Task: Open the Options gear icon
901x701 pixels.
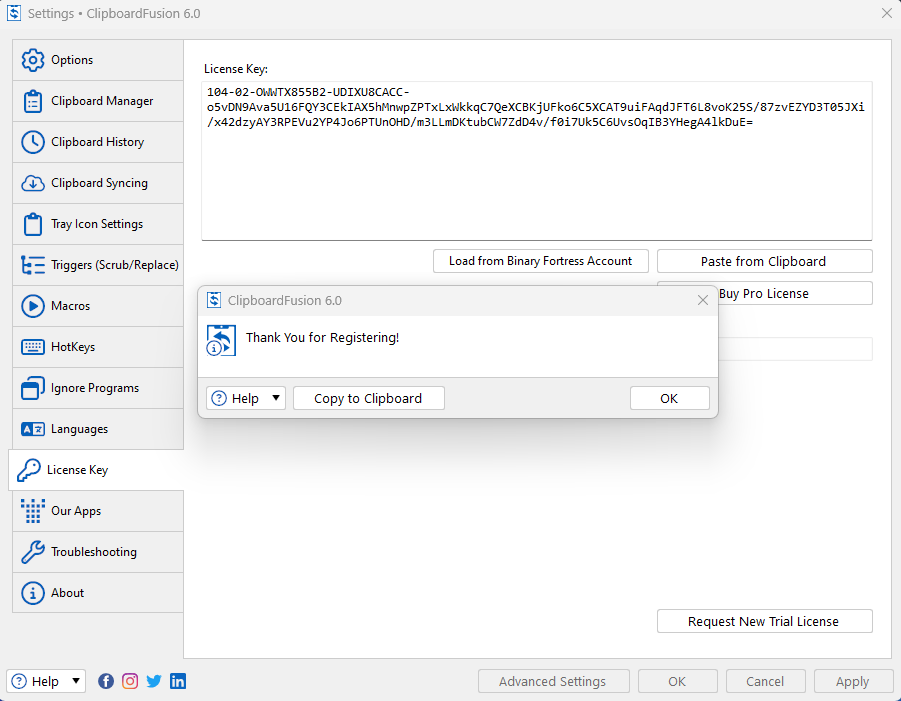Action: click(x=33, y=60)
